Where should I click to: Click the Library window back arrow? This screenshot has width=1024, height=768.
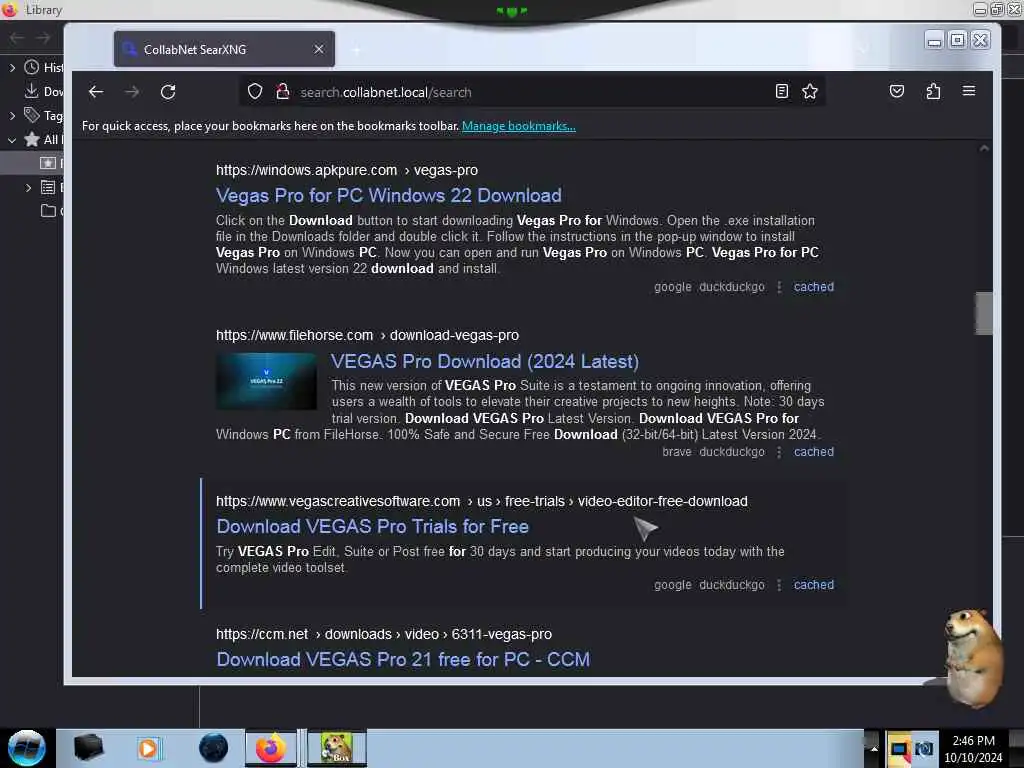(16, 38)
